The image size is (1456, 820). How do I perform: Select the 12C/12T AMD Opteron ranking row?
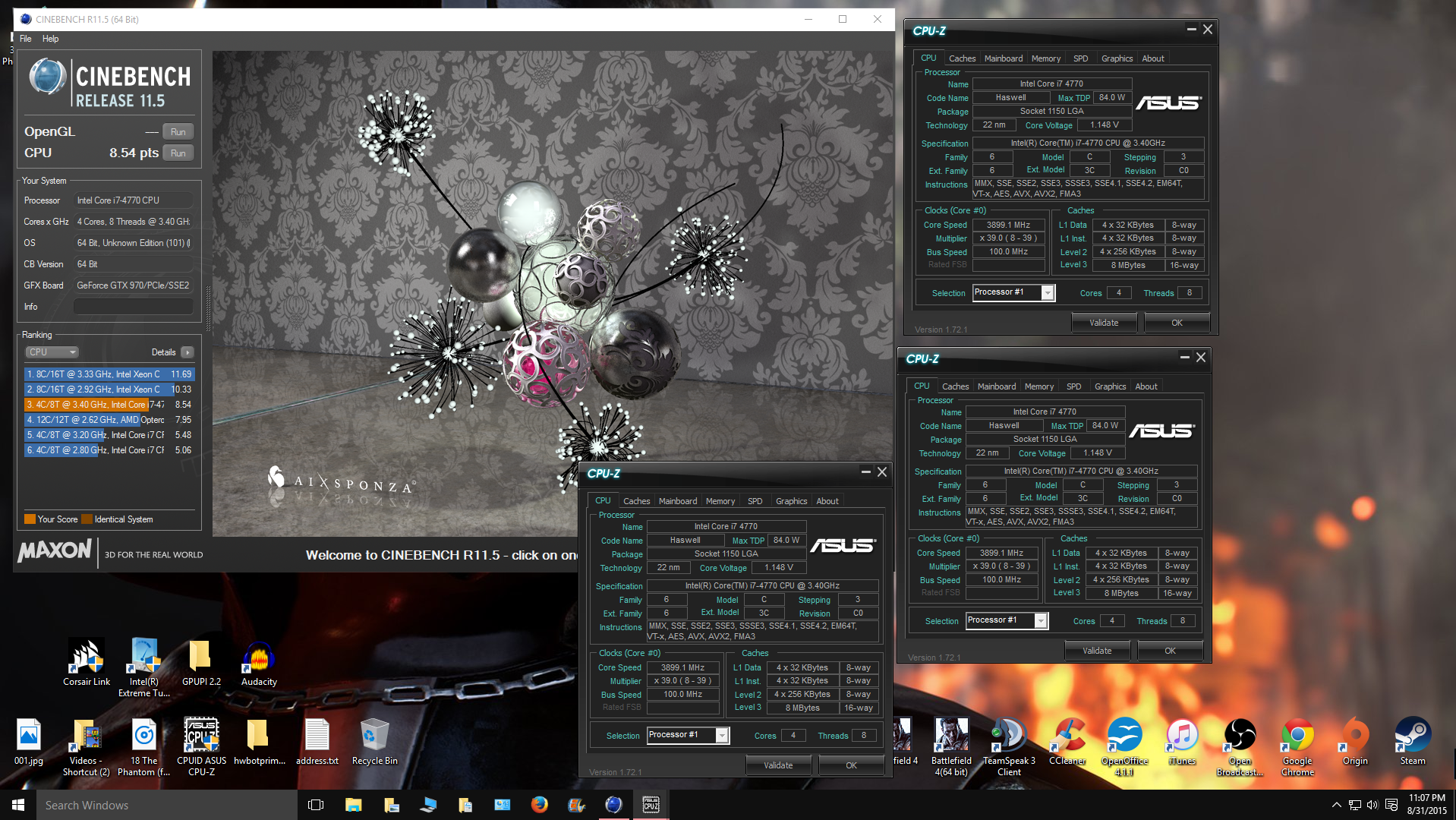click(x=109, y=420)
